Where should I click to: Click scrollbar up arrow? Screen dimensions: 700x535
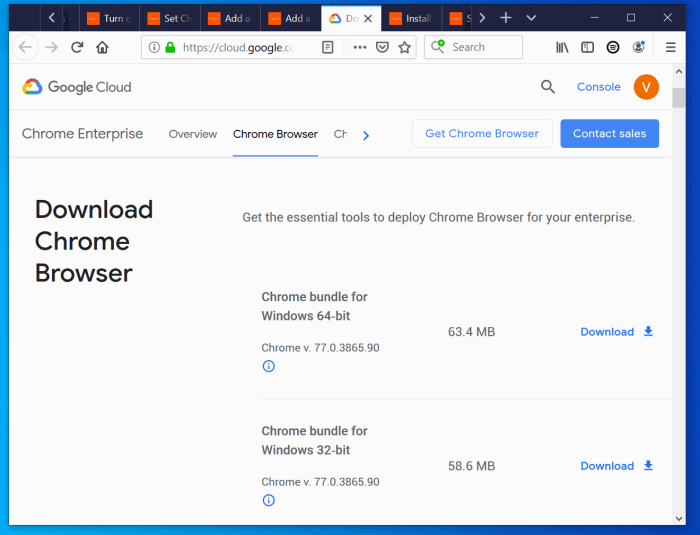[679, 71]
